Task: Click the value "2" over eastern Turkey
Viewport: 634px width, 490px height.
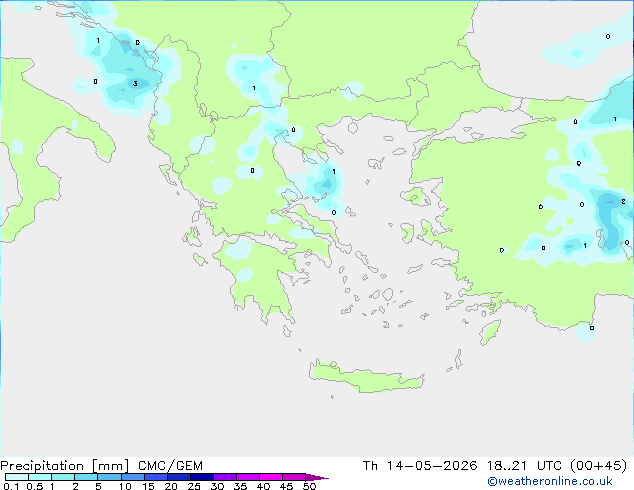Action: pos(623,201)
